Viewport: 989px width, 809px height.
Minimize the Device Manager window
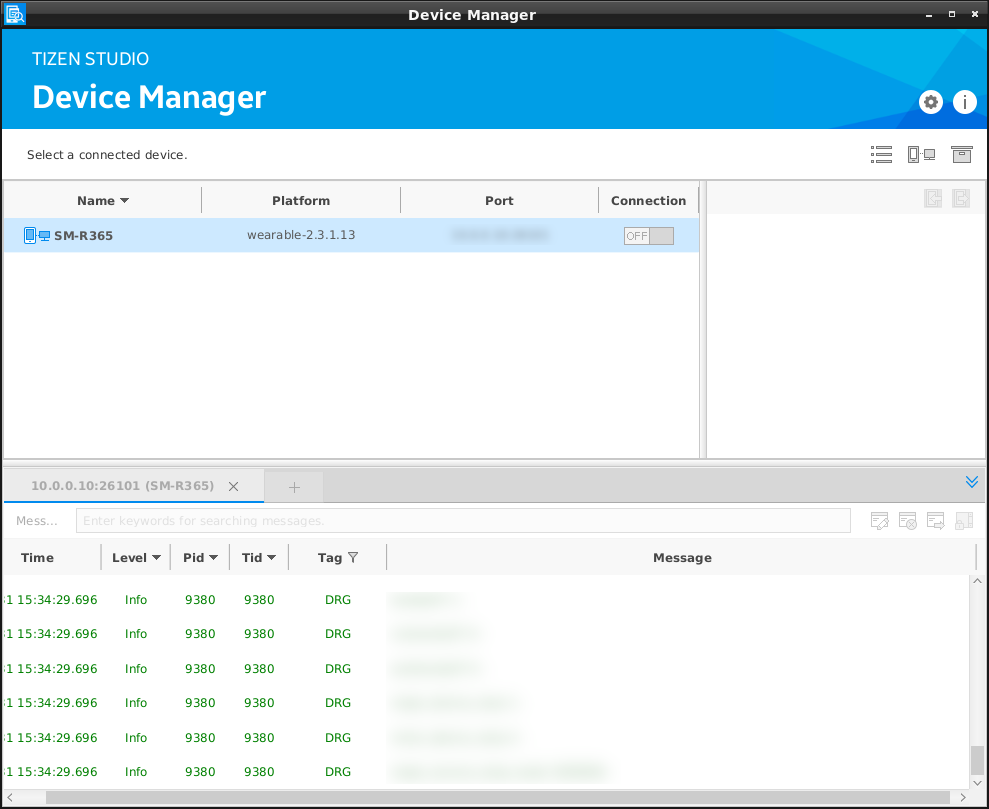pyautogui.click(x=928, y=15)
